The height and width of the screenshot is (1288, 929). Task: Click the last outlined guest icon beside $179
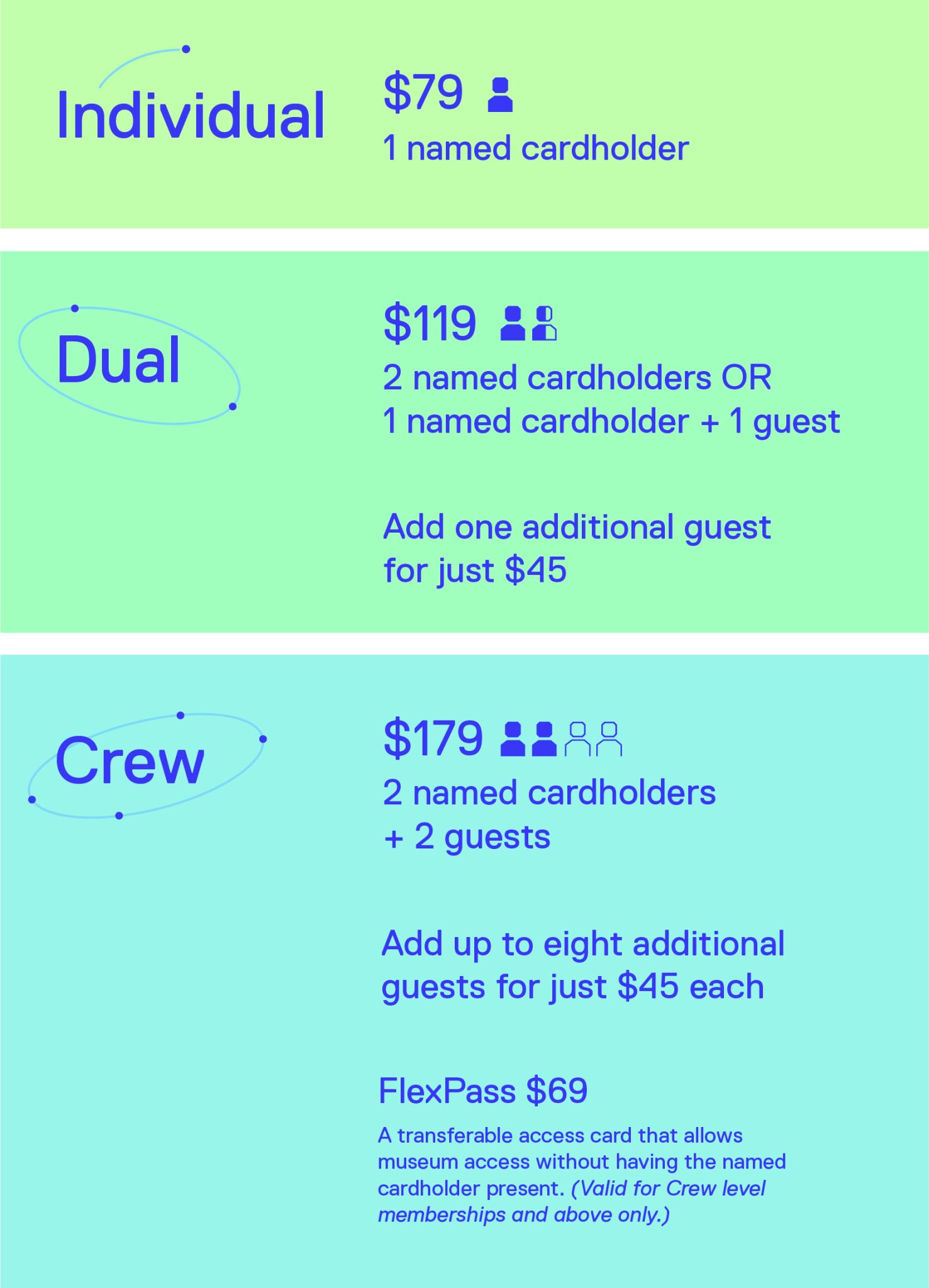coord(609,738)
